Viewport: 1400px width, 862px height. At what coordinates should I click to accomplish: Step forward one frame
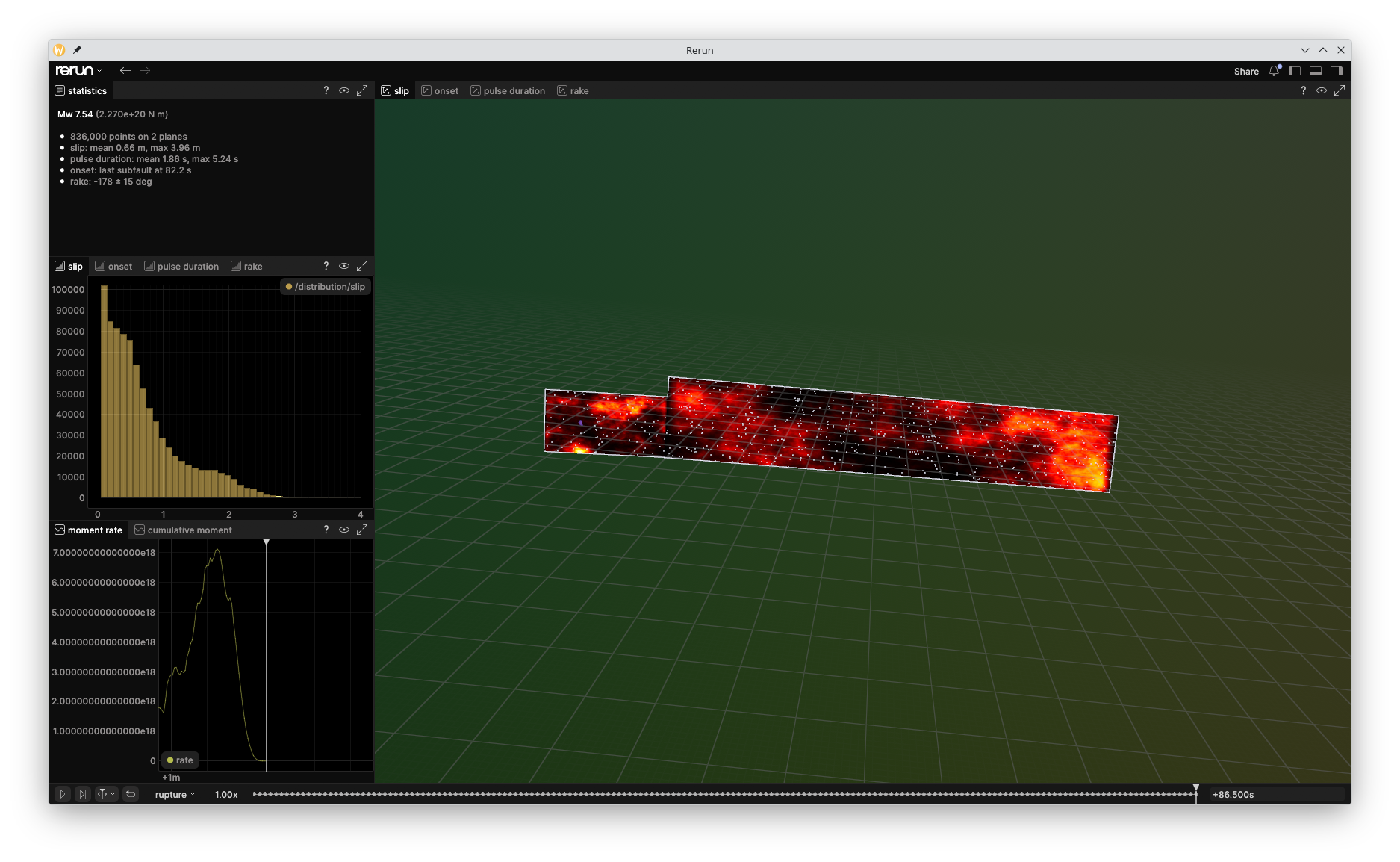[83, 794]
